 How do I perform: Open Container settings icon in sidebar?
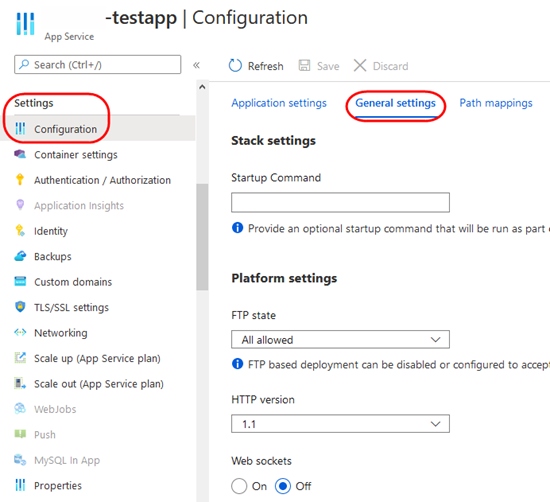(x=20, y=154)
